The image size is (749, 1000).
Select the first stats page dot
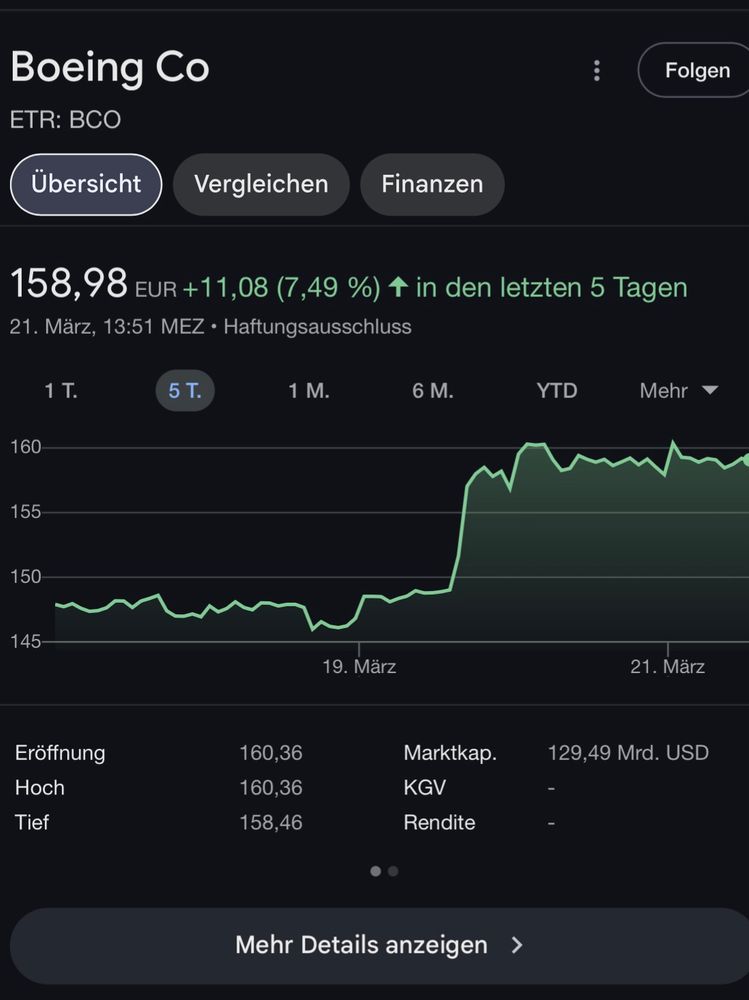tap(376, 871)
